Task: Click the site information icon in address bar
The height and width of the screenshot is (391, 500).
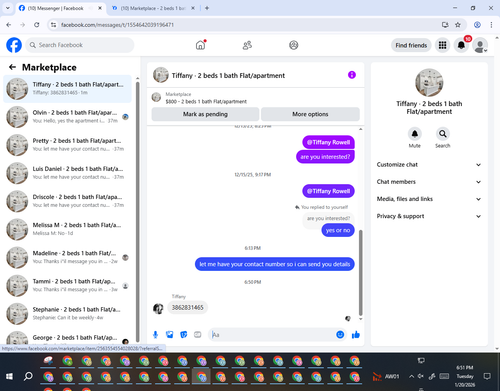Action: pyautogui.click(x=53, y=25)
